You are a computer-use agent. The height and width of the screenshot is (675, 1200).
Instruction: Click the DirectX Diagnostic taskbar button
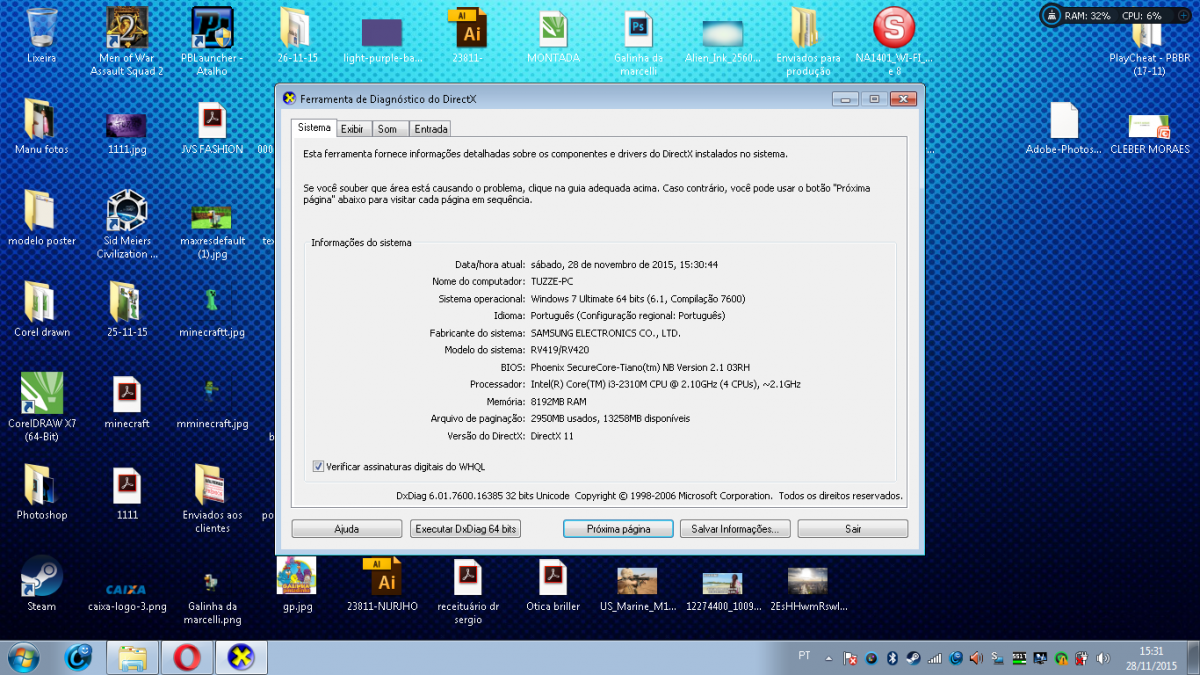point(241,657)
